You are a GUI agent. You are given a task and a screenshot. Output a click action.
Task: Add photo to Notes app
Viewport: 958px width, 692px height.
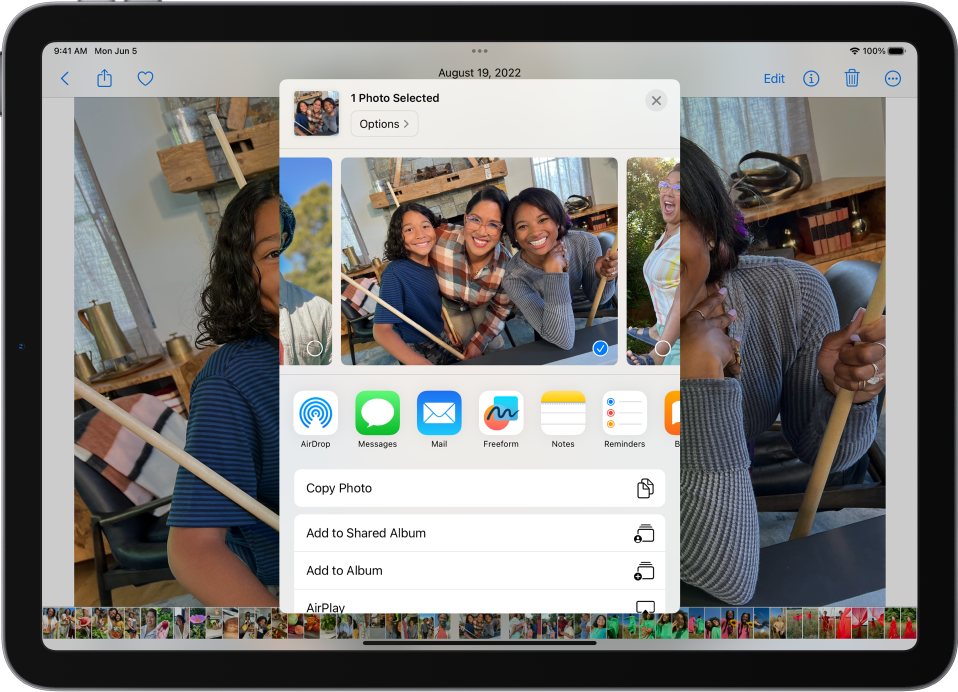click(x=563, y=420)
